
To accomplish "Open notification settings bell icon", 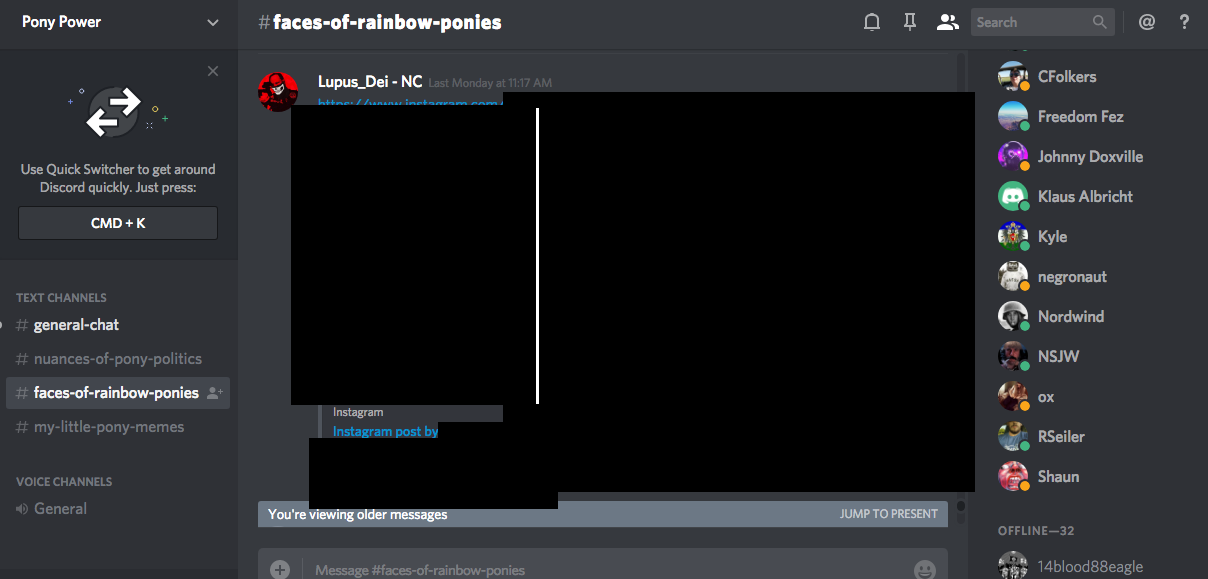I will click(x=872, y=22).
